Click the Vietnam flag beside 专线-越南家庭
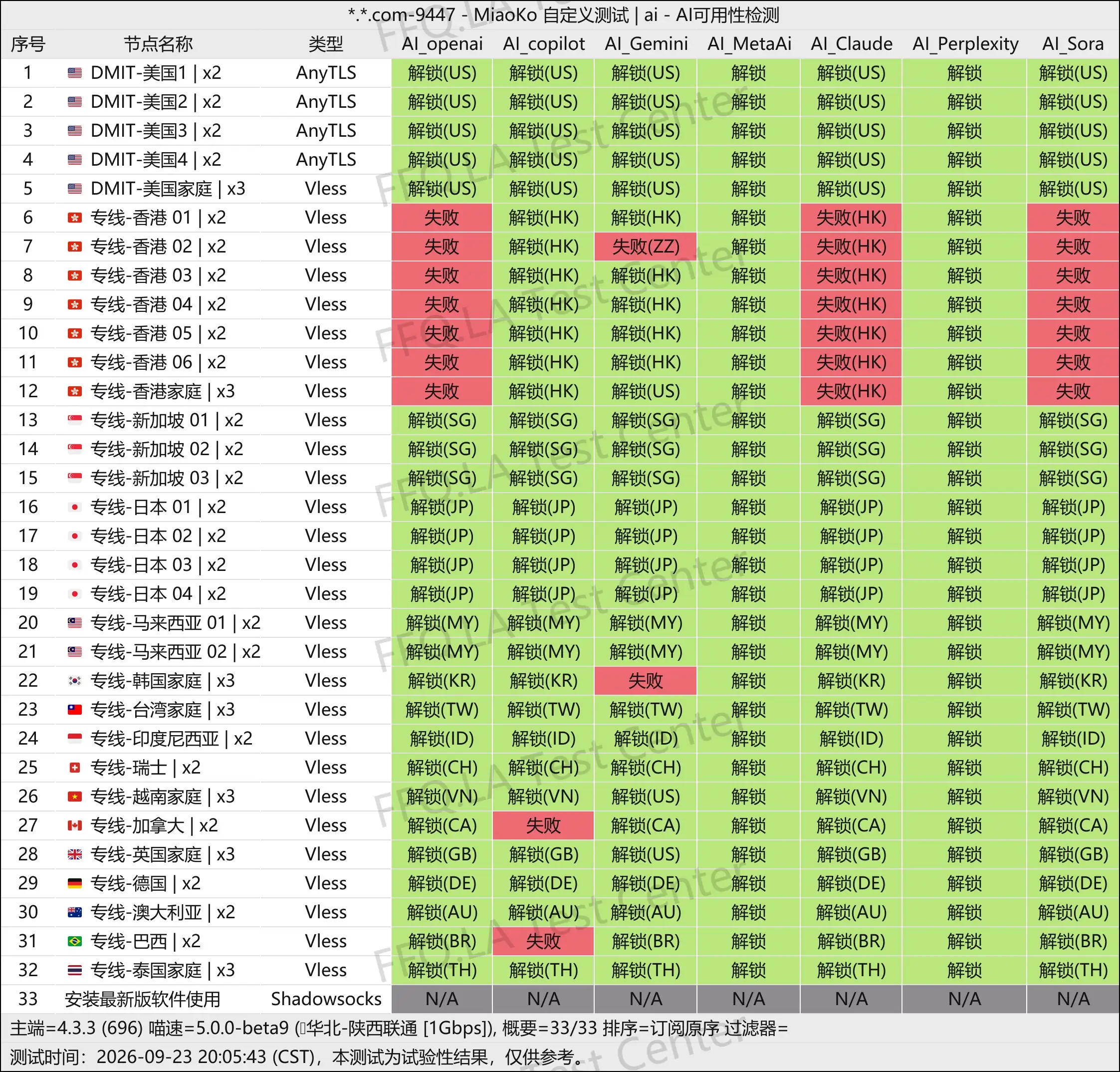 74,796
